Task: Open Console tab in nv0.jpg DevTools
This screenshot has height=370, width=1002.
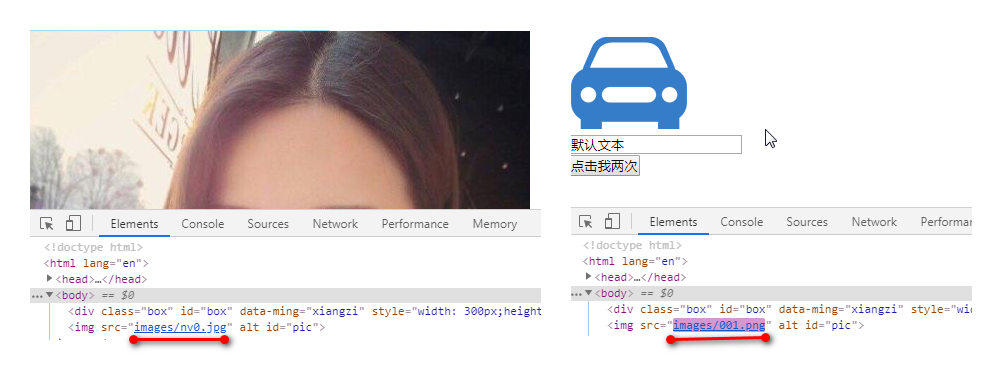Action: [x=203, y=224]
